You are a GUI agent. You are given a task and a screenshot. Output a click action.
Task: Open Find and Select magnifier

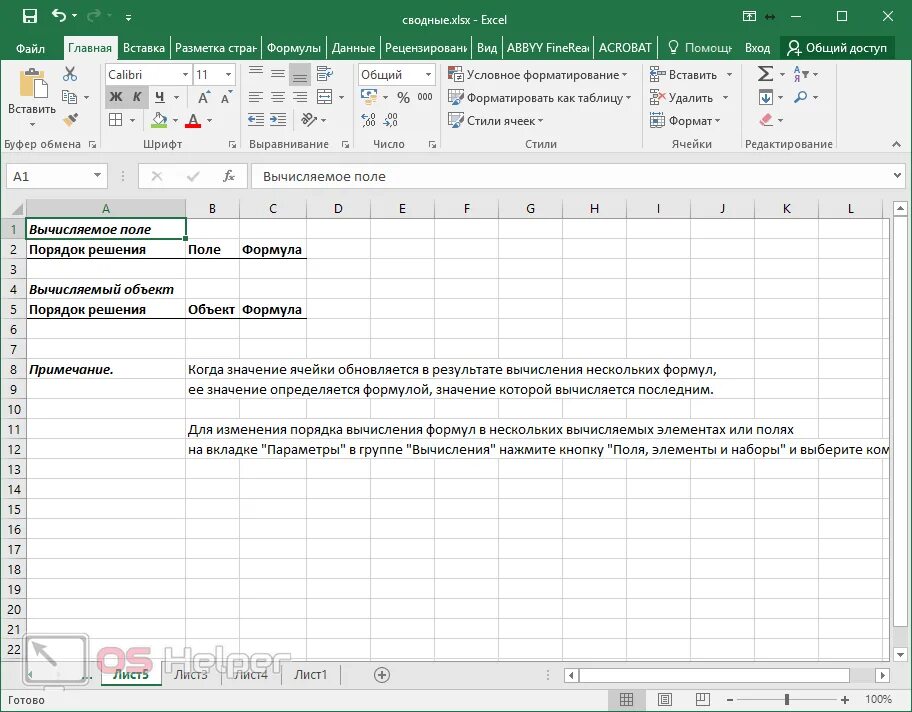(x=801, y=97)
